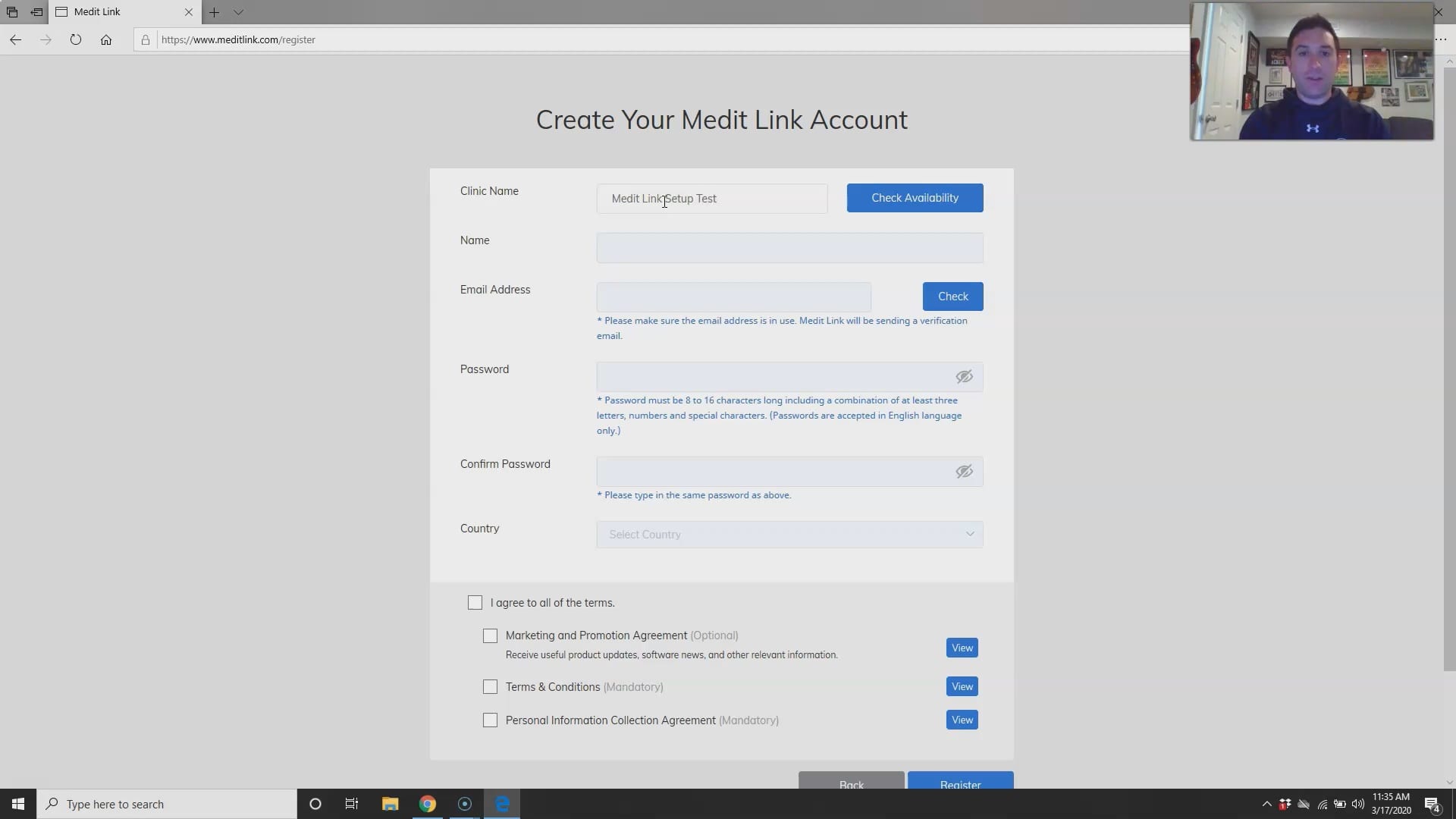
Task: Open the Windows Start menu
Action: pos(18,804)
